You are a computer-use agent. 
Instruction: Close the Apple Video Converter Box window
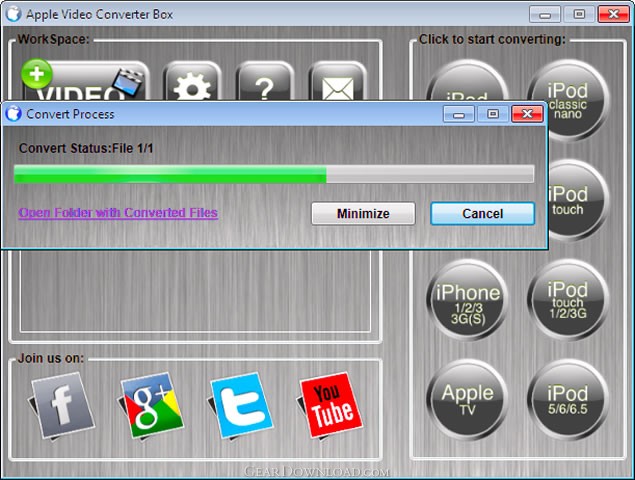point(613,14)
